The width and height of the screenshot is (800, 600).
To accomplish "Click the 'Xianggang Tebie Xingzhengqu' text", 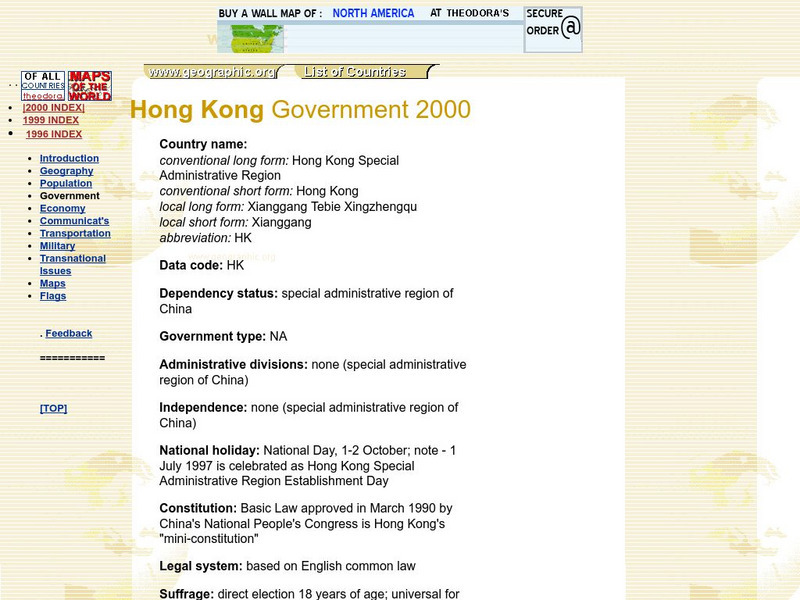I will pos(332,207).
